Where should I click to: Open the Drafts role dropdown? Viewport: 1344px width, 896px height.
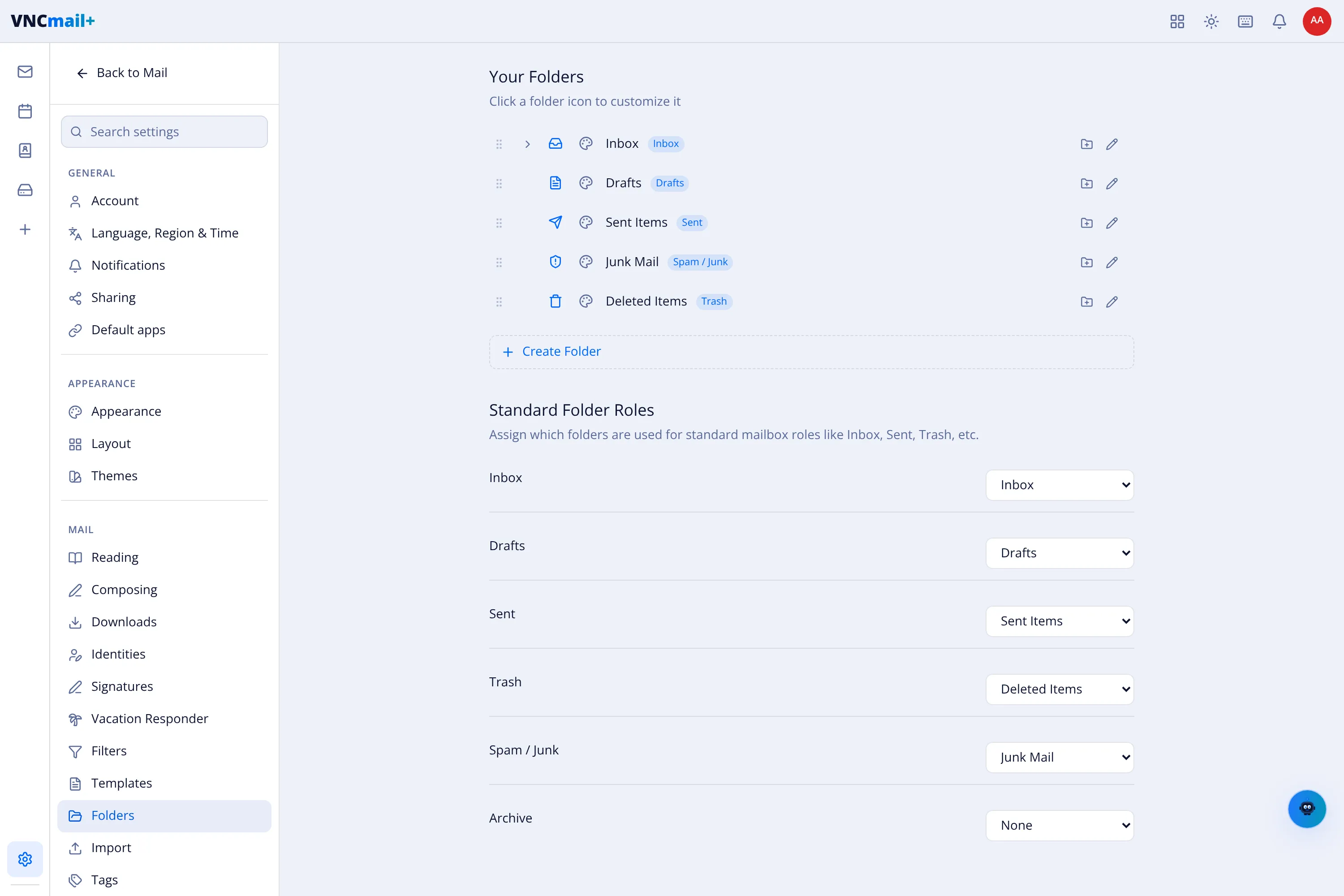[x=1060, y=552]
